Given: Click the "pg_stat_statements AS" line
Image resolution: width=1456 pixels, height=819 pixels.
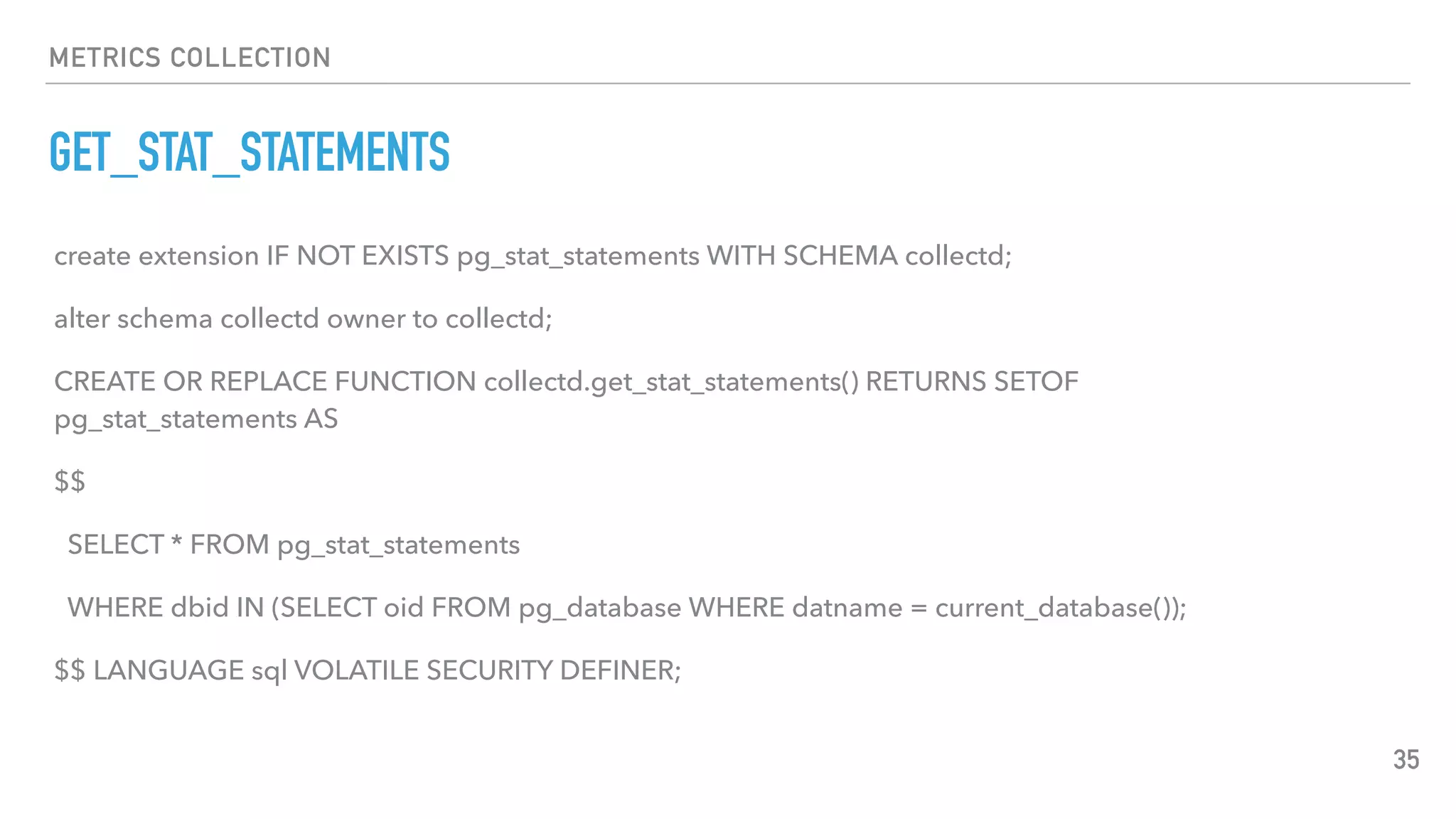Looking at the screenshot, I should [196, 419].
